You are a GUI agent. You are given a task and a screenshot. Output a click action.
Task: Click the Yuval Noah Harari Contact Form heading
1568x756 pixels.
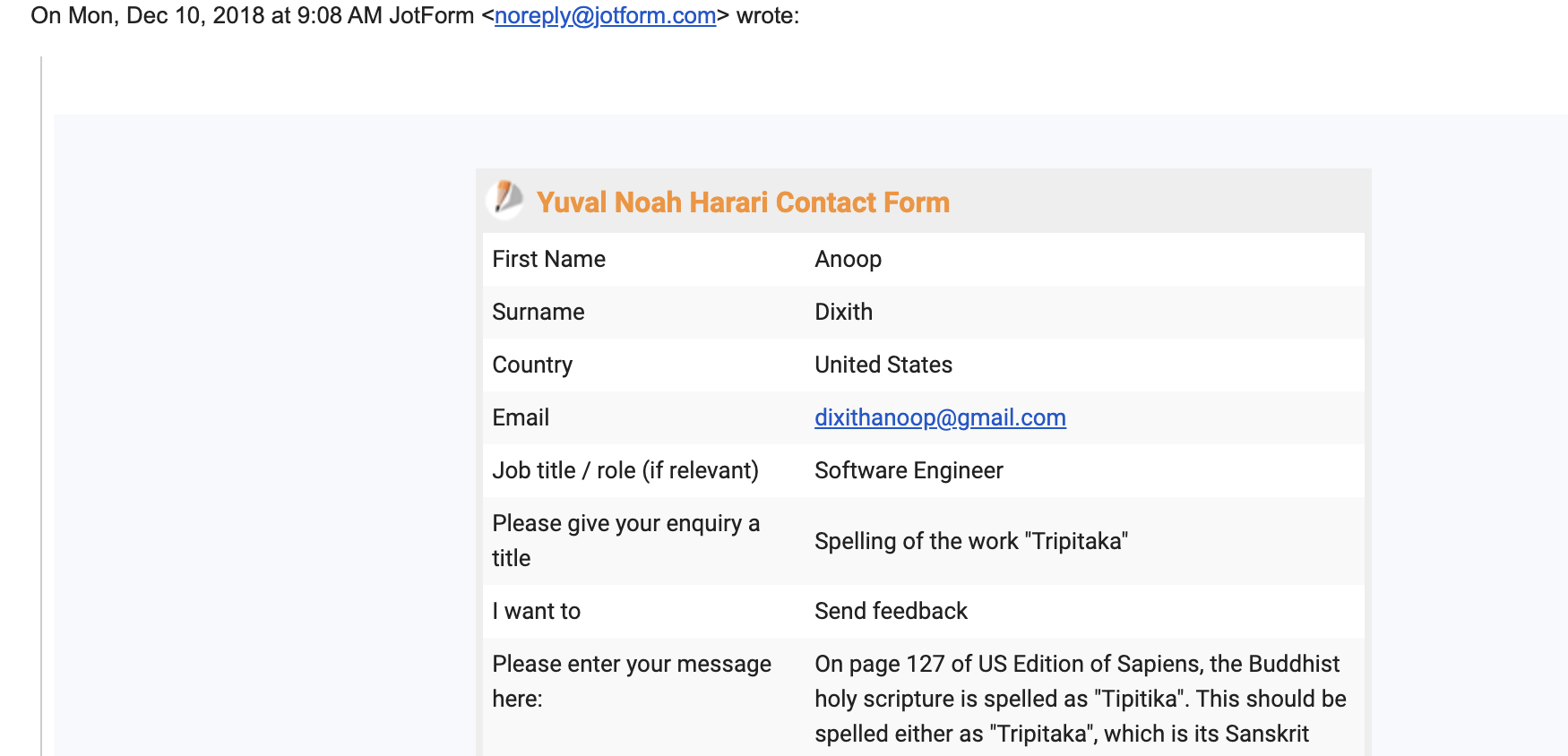pyautogui.click(x=743, y=202)
